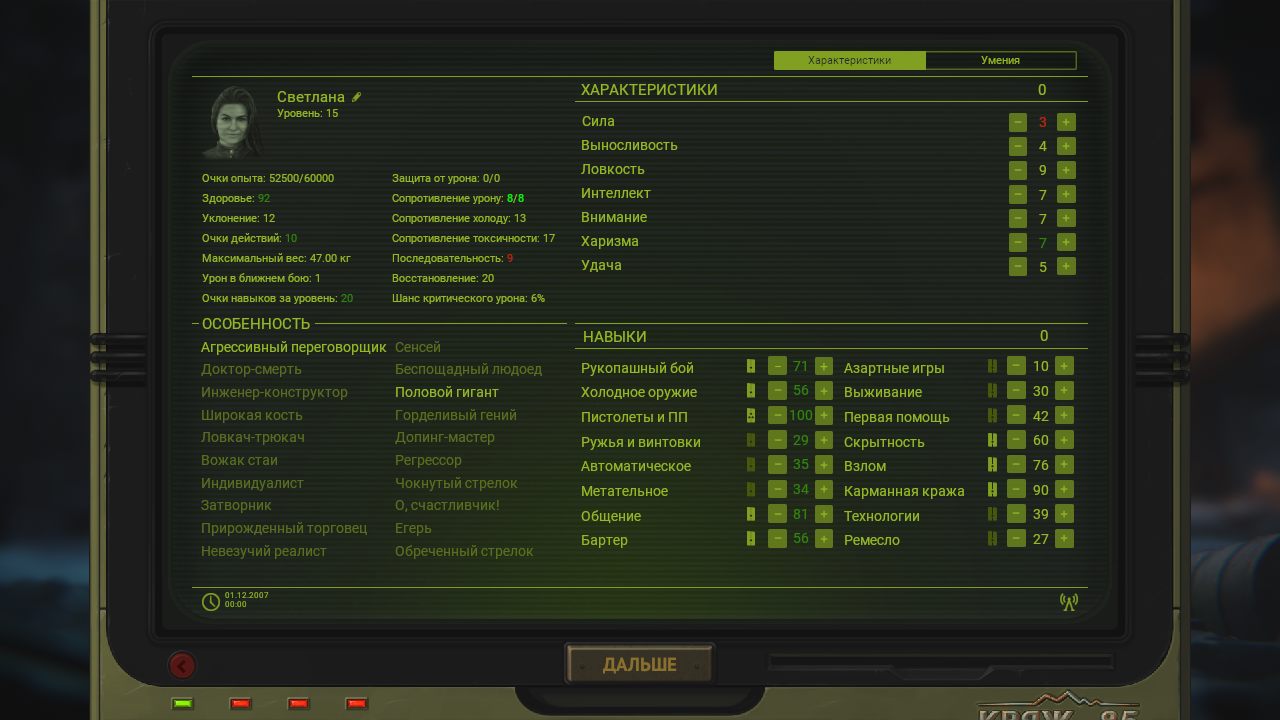Rename character using the pencil icon
The width and height of the screenshot is (1280, 720).
tap(356, 96)
